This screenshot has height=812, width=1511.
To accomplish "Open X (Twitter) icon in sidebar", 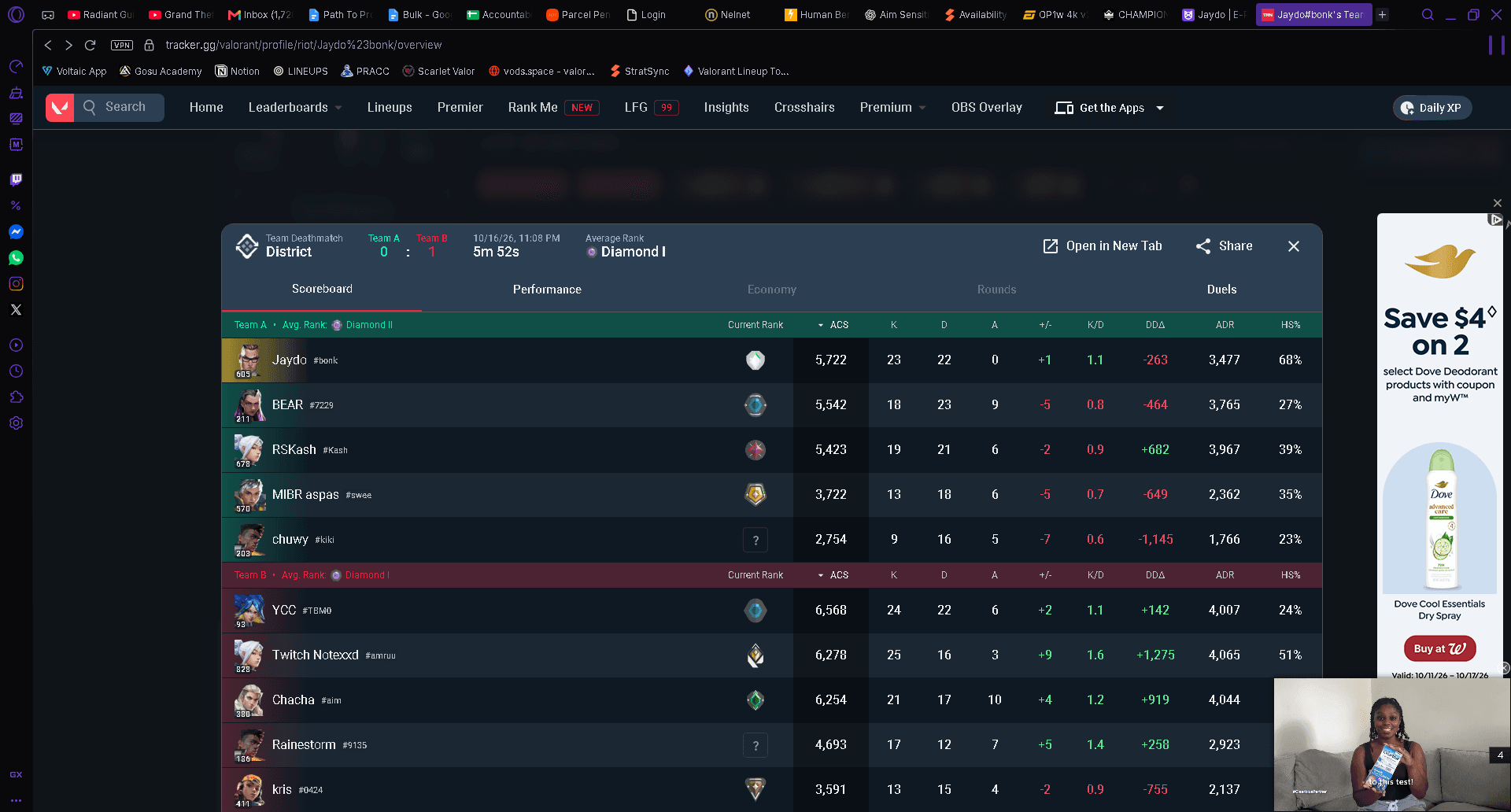I will coord(16,310).
